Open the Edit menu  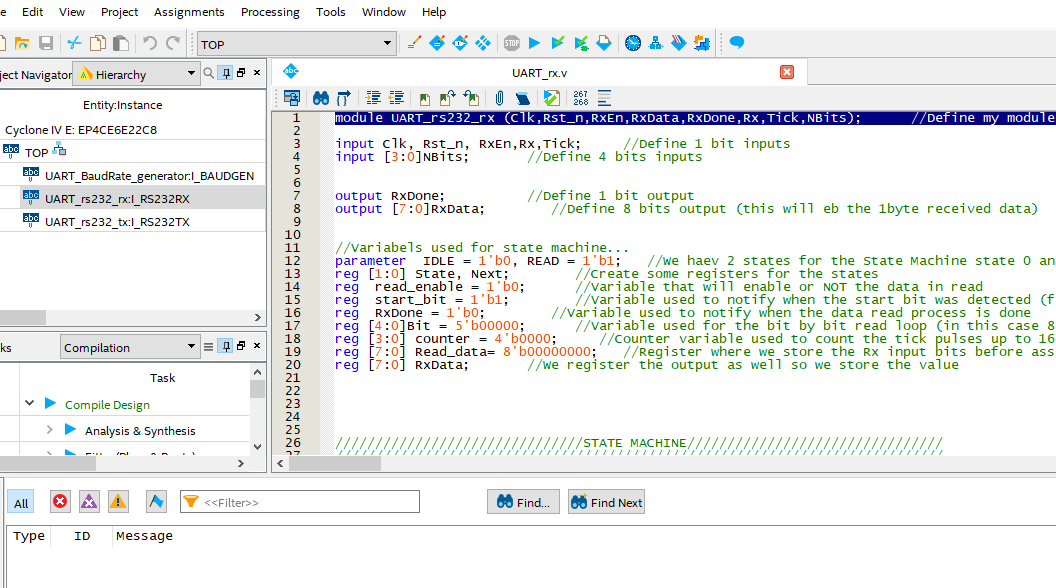pyautogui.click(x=32, y=12)
